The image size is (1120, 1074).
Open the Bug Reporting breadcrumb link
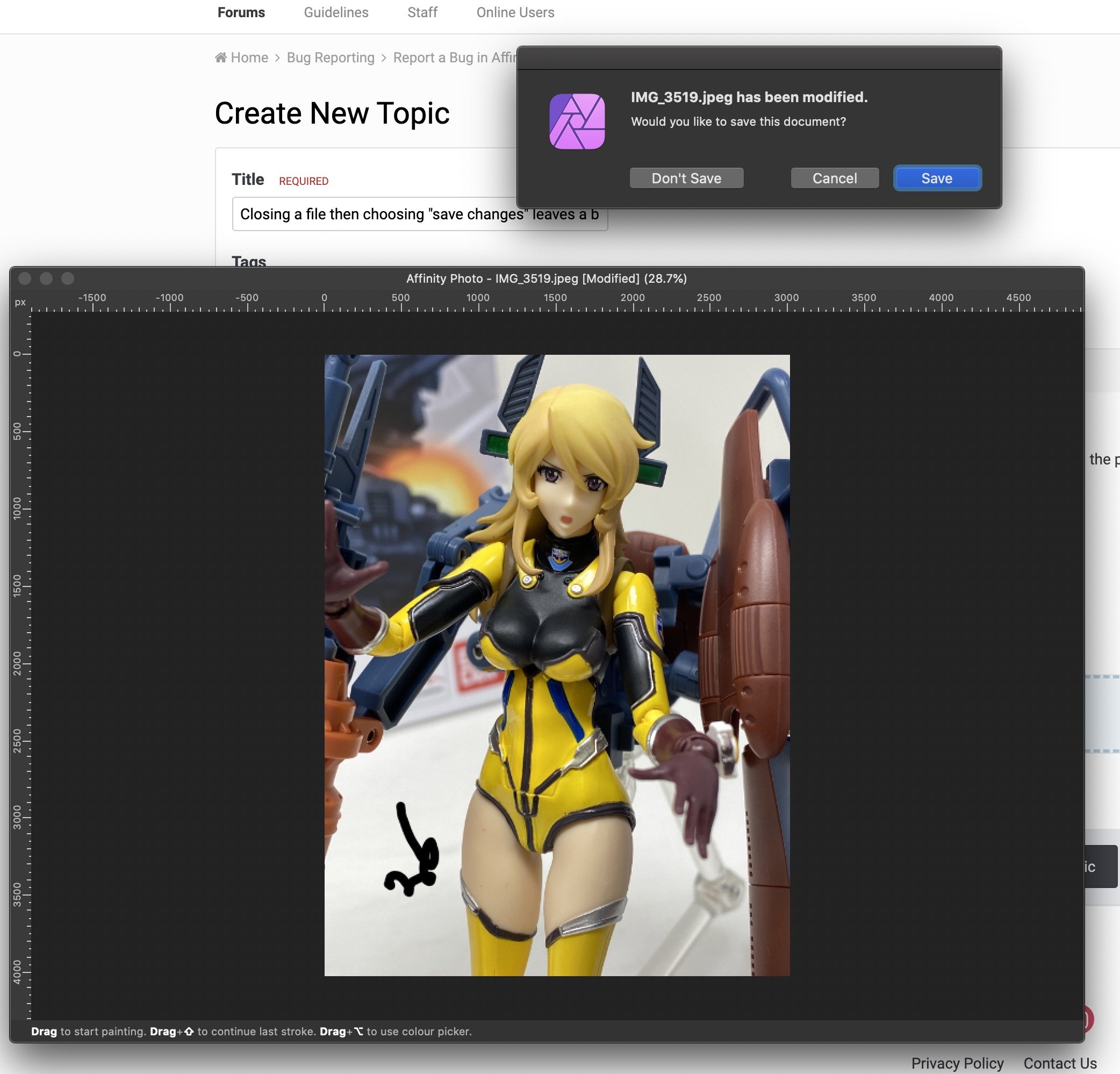[x=331, y=58]
